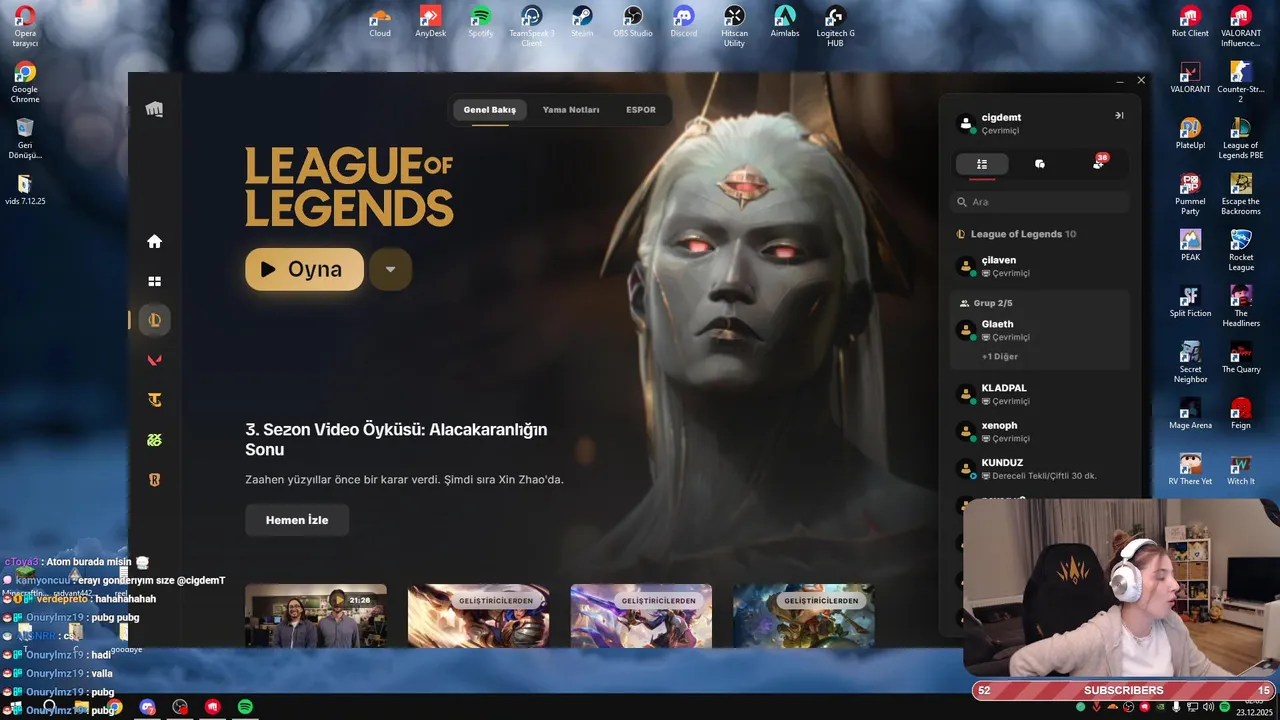This screenshot has height=720, width=1280.
Task: Open the third GELİŞTİRİCİLERDEN news card
Action: [x=804, y=615]
